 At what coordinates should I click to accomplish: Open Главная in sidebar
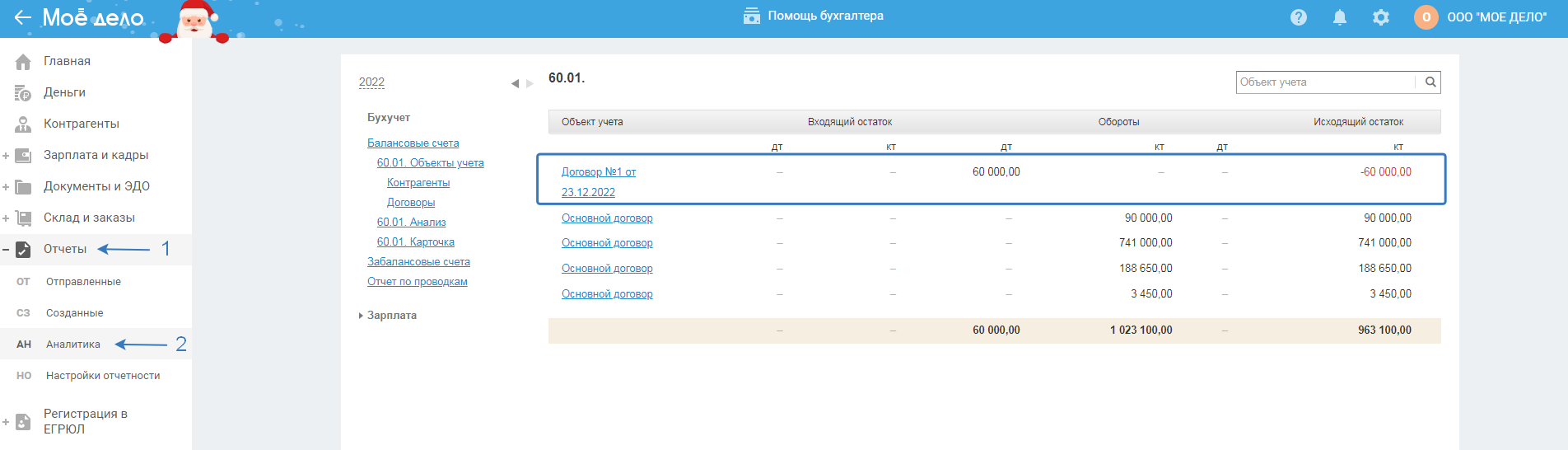[x=67, y=61]
